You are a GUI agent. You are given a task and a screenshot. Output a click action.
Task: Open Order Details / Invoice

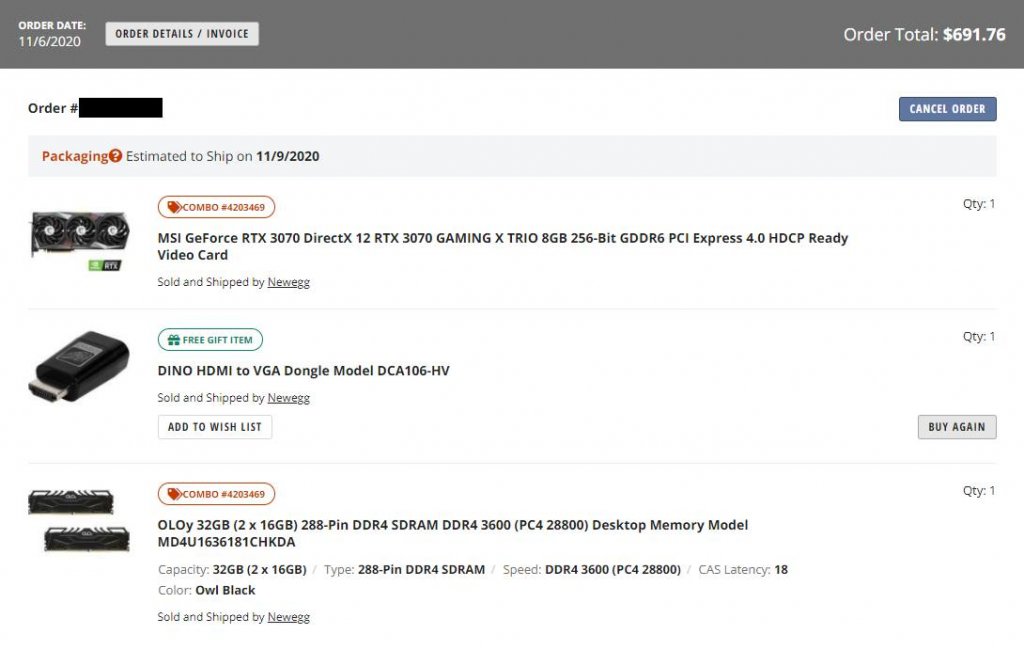tap(182, 34)
